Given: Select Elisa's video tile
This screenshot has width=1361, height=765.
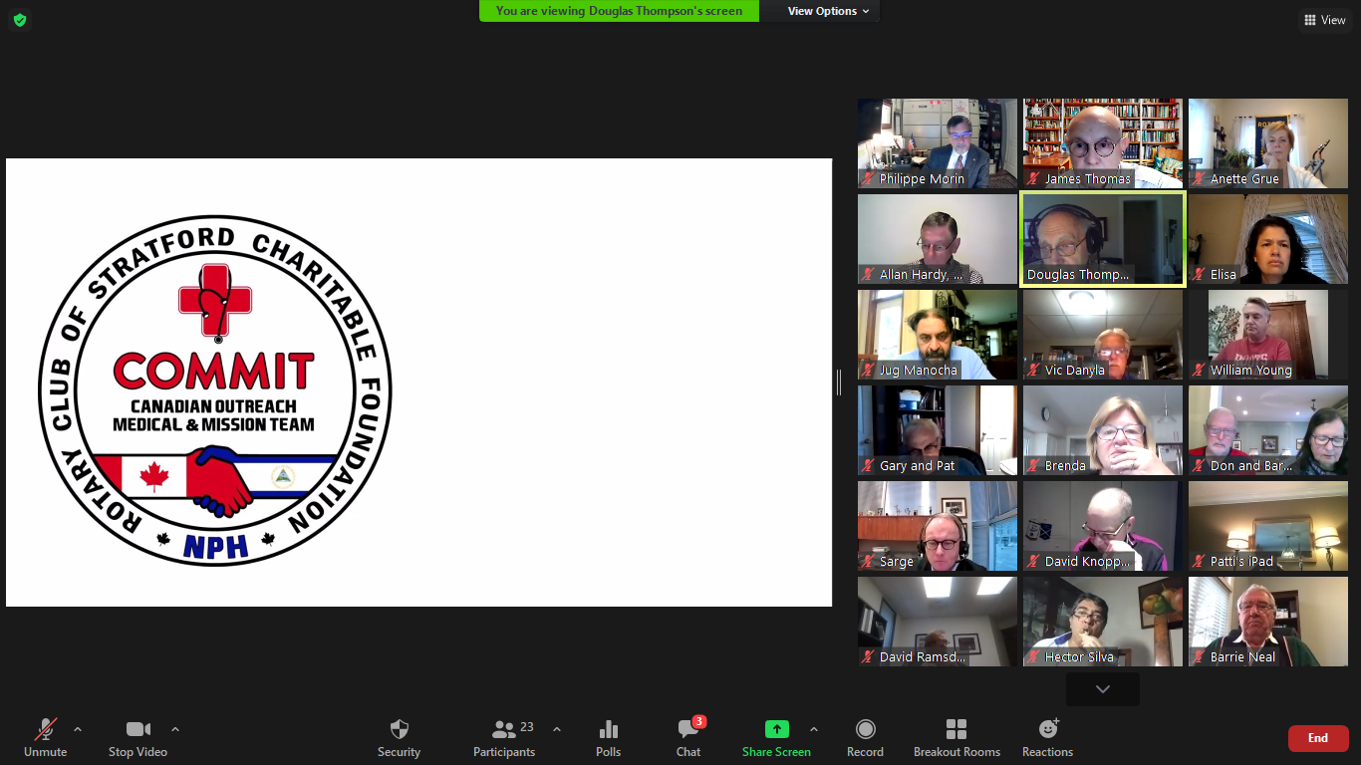Looking at the screenshot, I should click(x=1268, y=239).
